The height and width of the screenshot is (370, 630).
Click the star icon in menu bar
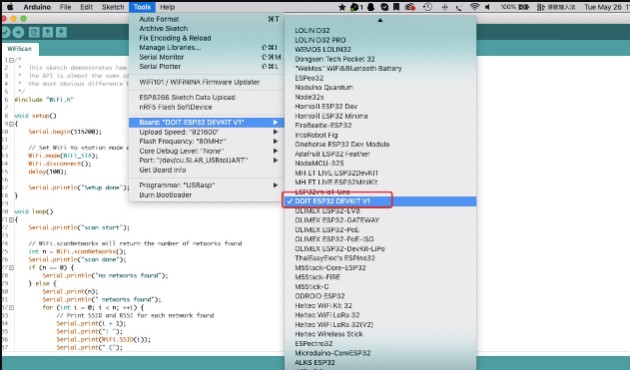pos(342,7)
